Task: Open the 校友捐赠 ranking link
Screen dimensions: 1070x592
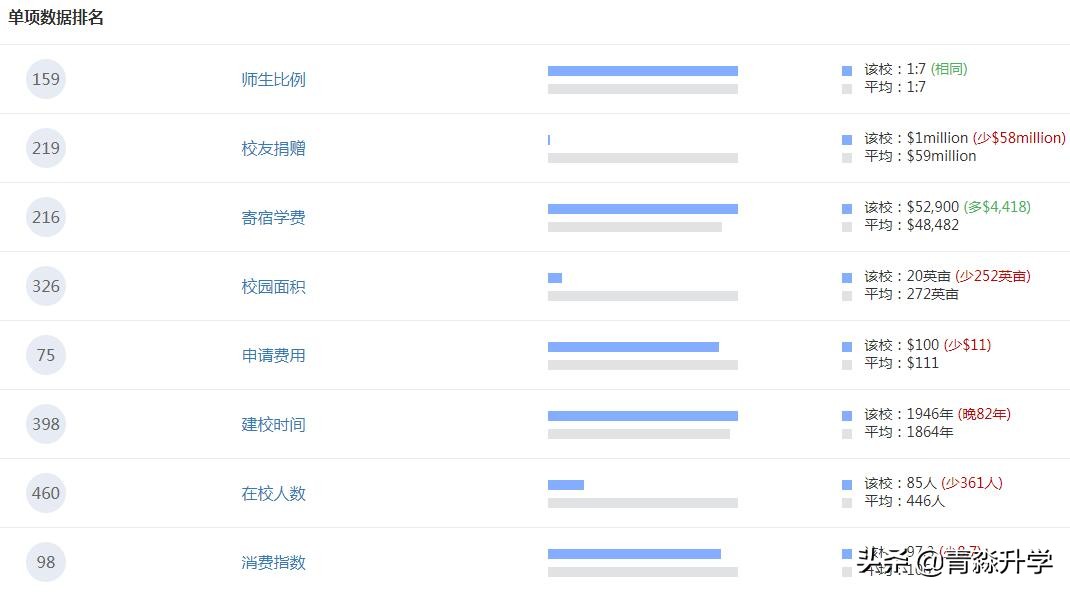Action: click(273, 148)
